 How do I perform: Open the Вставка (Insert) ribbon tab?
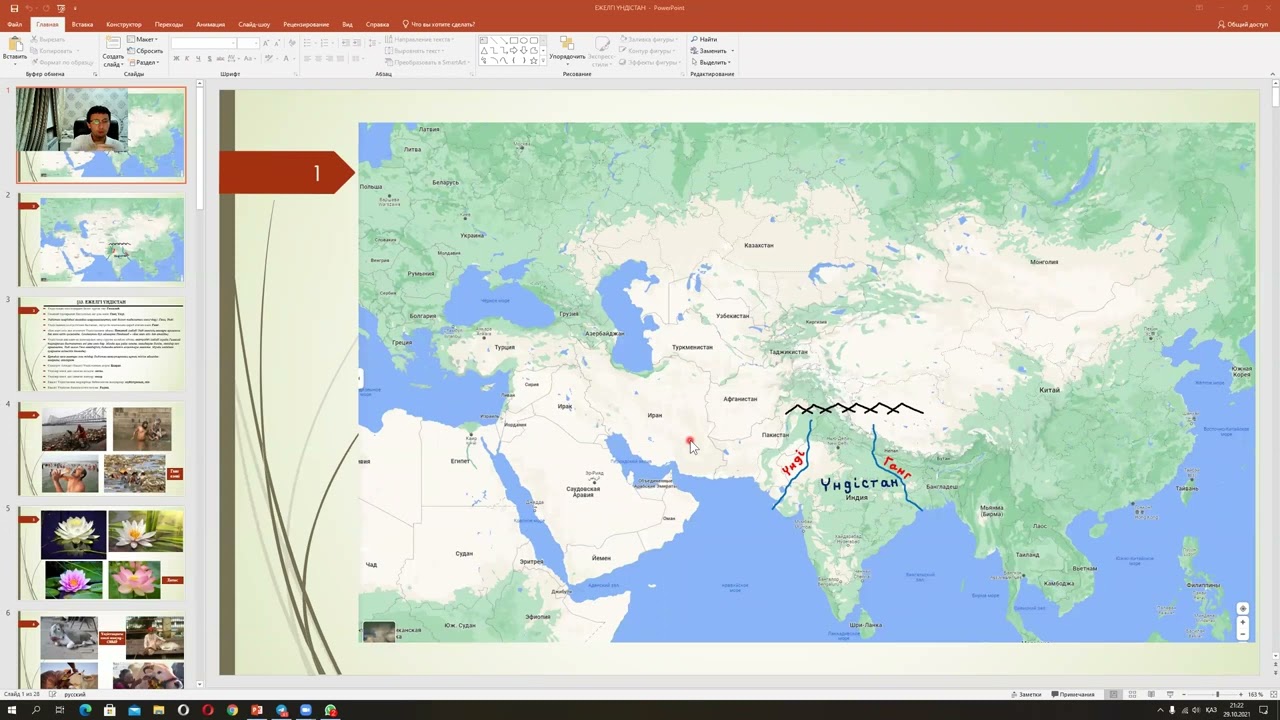82,24
